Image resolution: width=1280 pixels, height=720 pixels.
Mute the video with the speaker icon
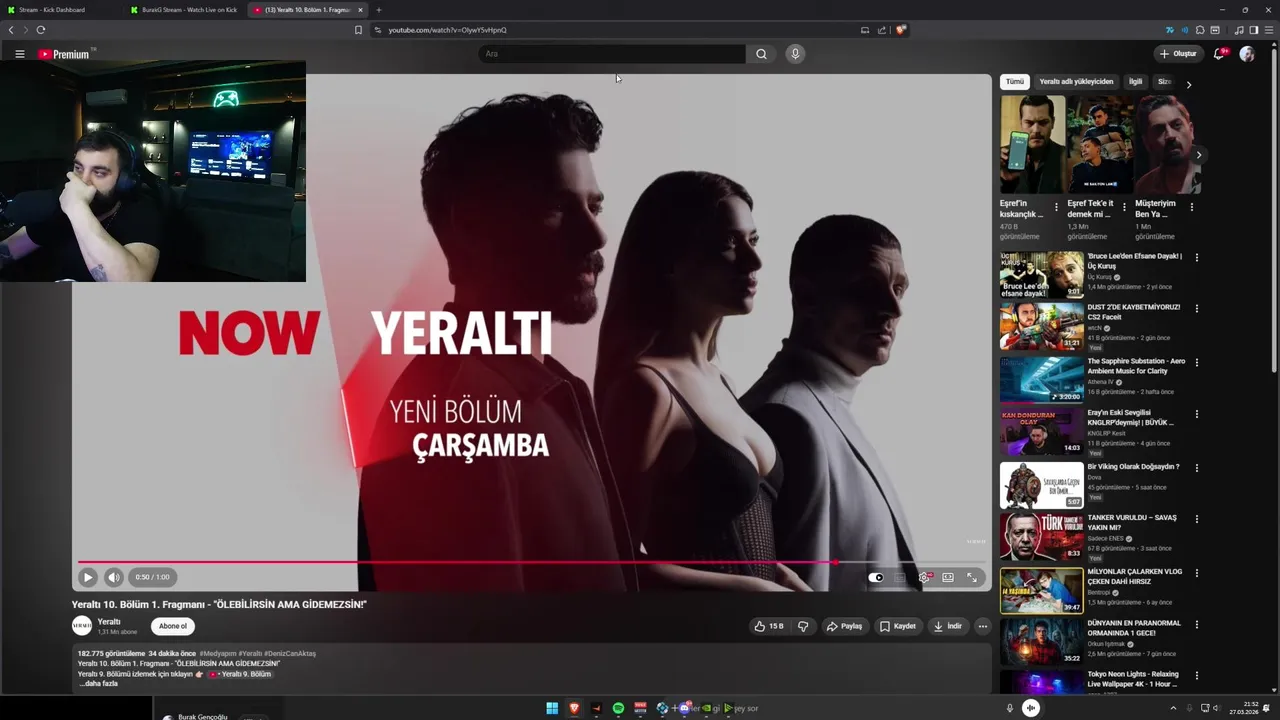tap(114, 577)
